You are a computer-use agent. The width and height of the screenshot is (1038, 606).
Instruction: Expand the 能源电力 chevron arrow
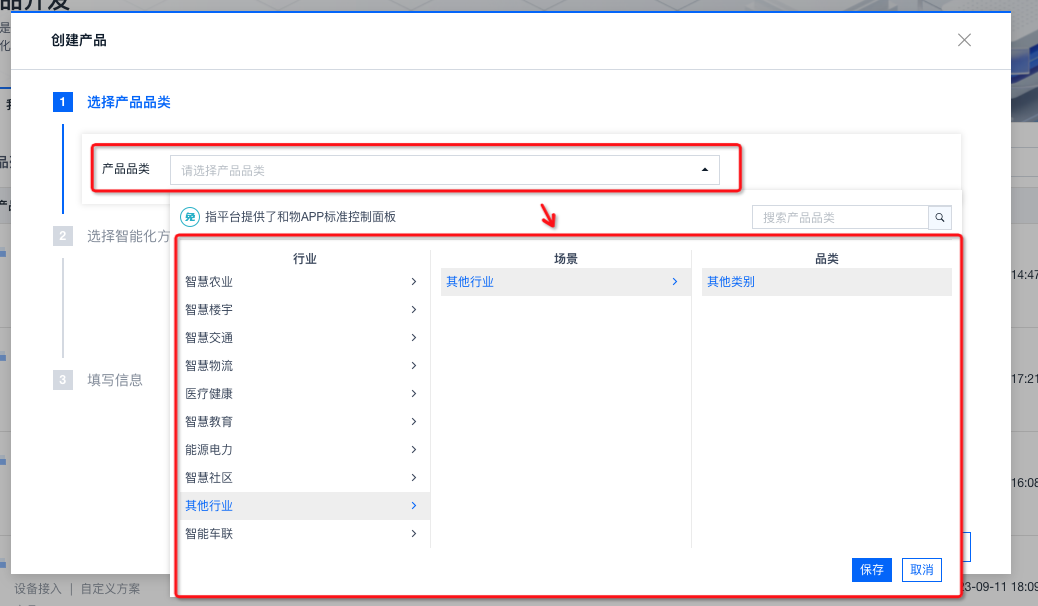pos(413,450)
